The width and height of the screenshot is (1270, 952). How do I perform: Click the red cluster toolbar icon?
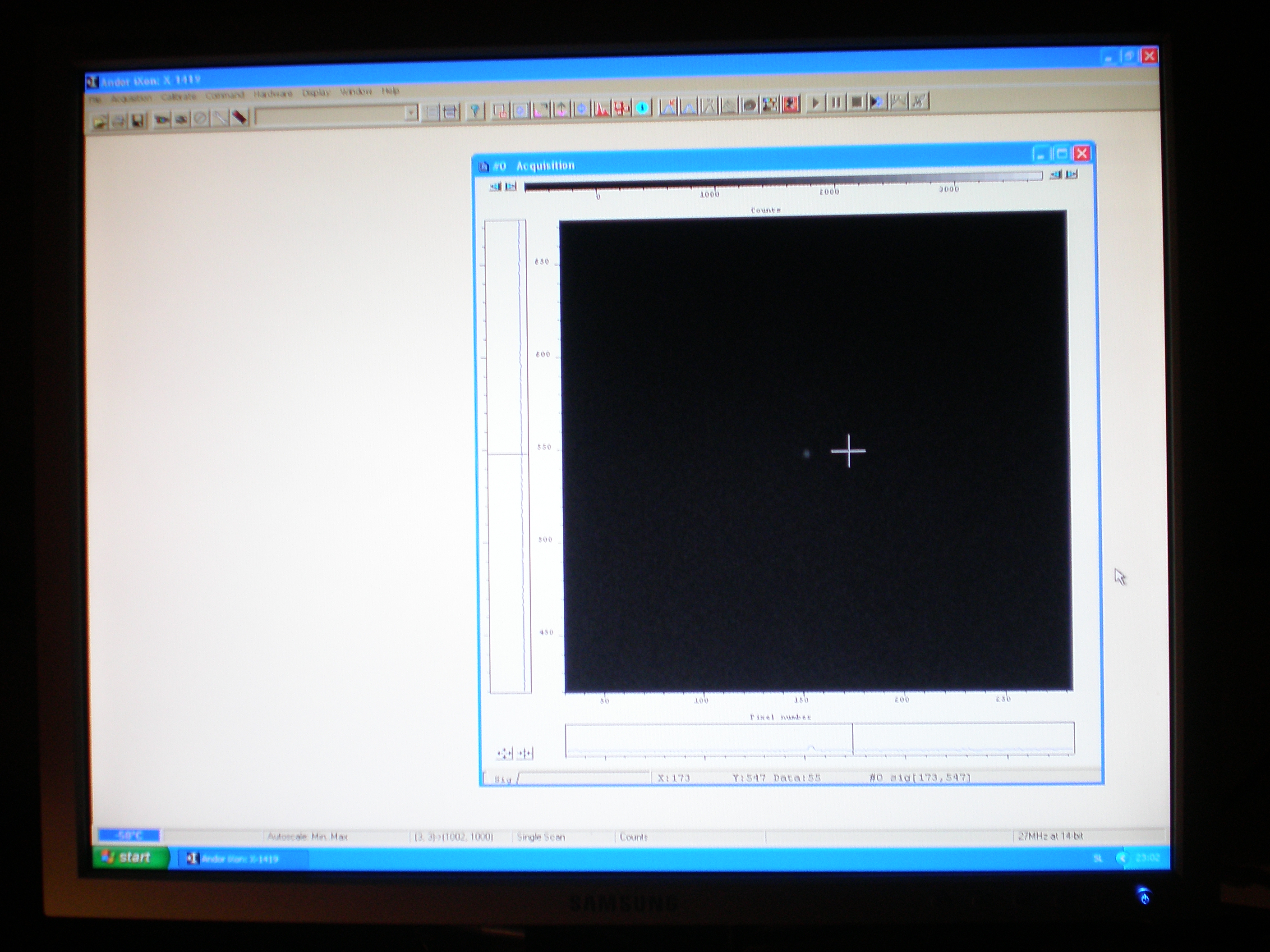click(x=622, y=107)
